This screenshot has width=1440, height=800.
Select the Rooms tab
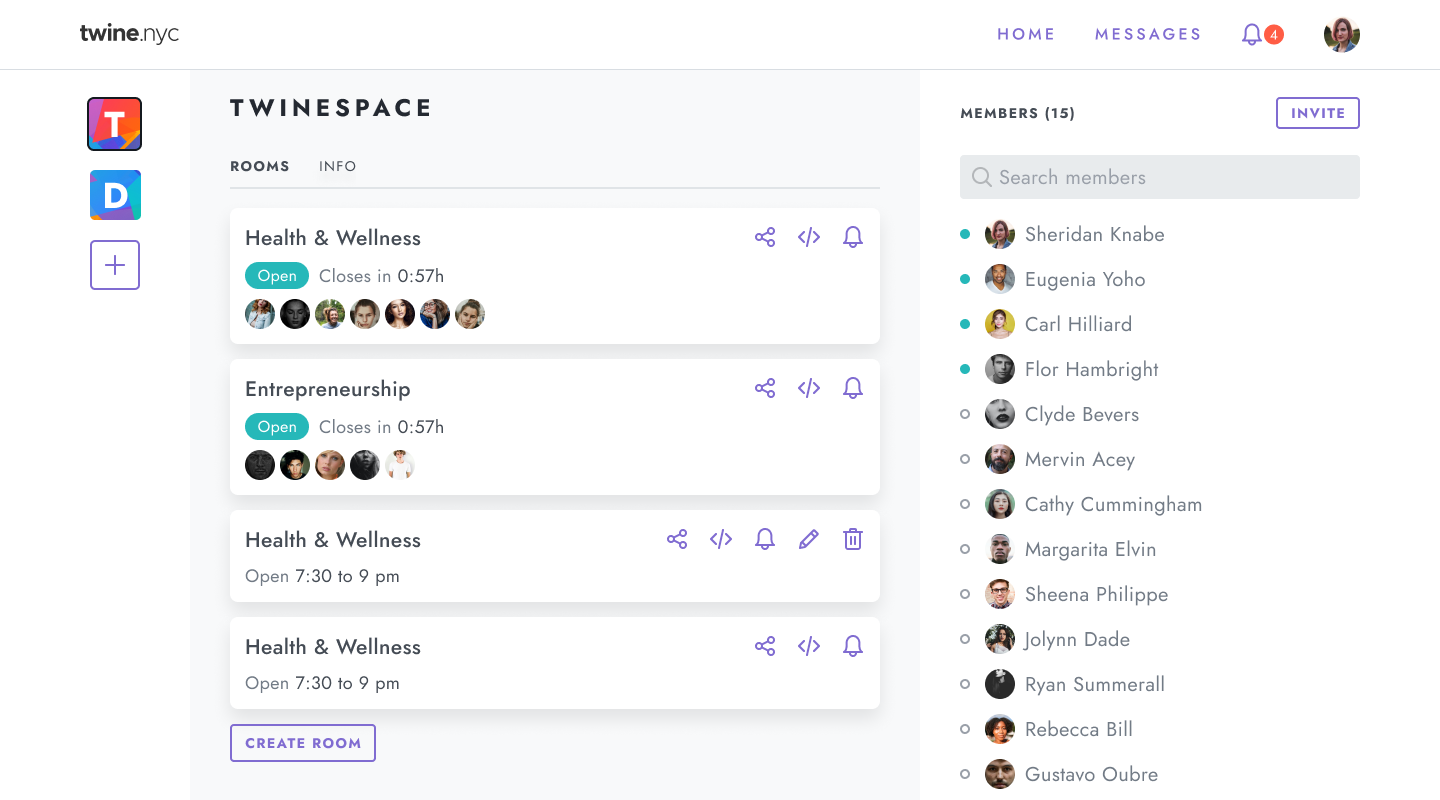(x=260, y=166)
